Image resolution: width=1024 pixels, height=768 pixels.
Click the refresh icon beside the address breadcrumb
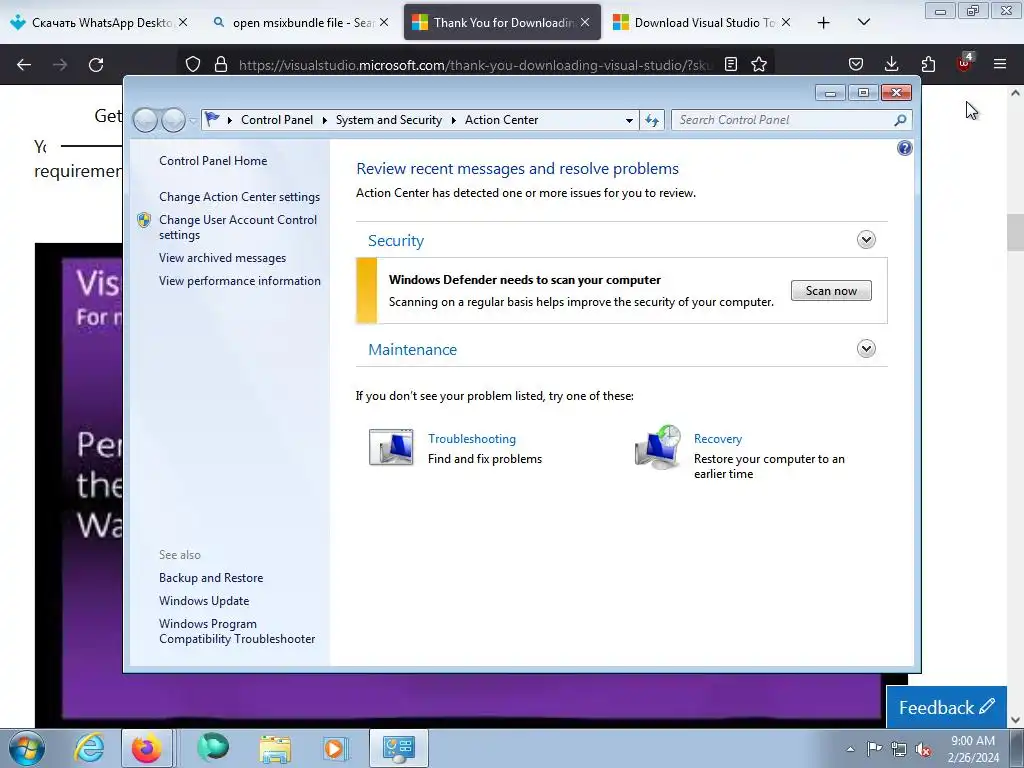pyautogui.click(x=652, y=120)
